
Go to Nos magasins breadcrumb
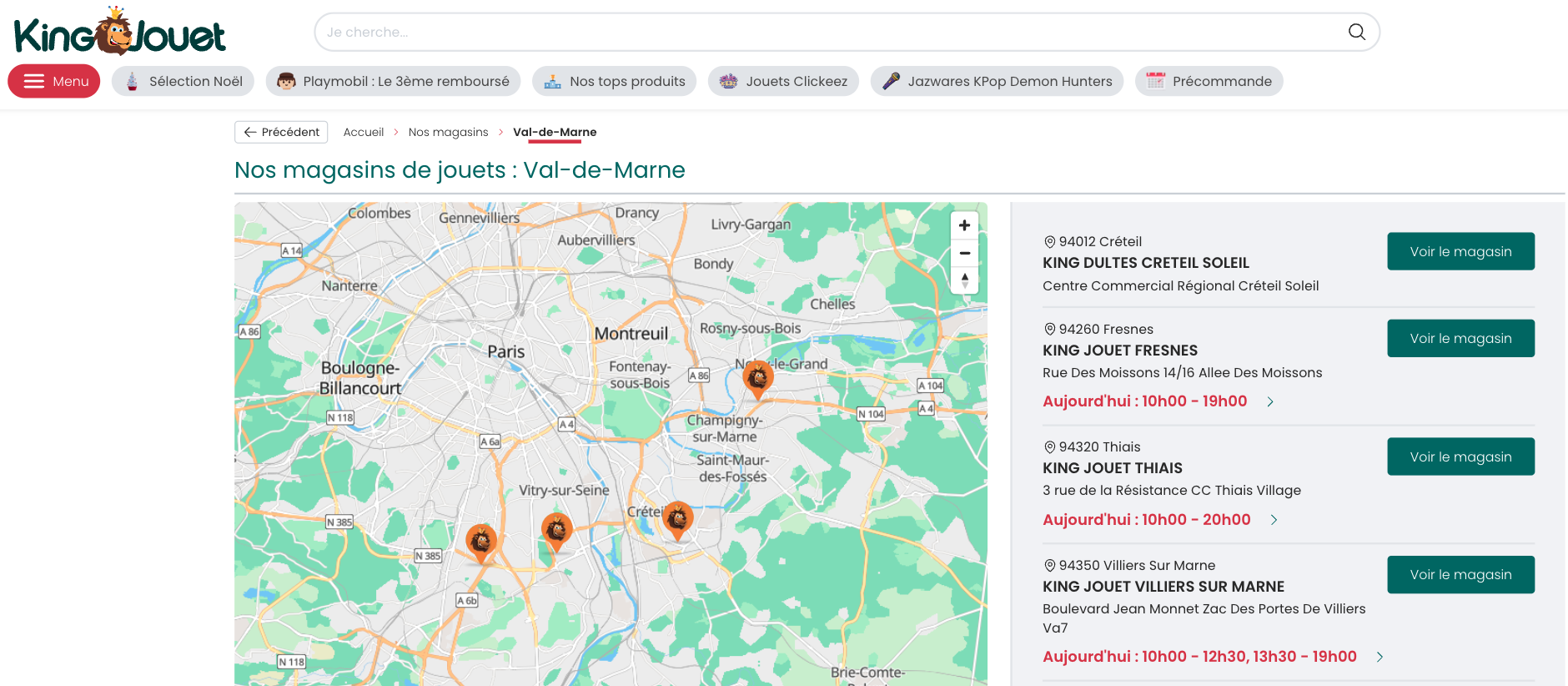point(448,132)
